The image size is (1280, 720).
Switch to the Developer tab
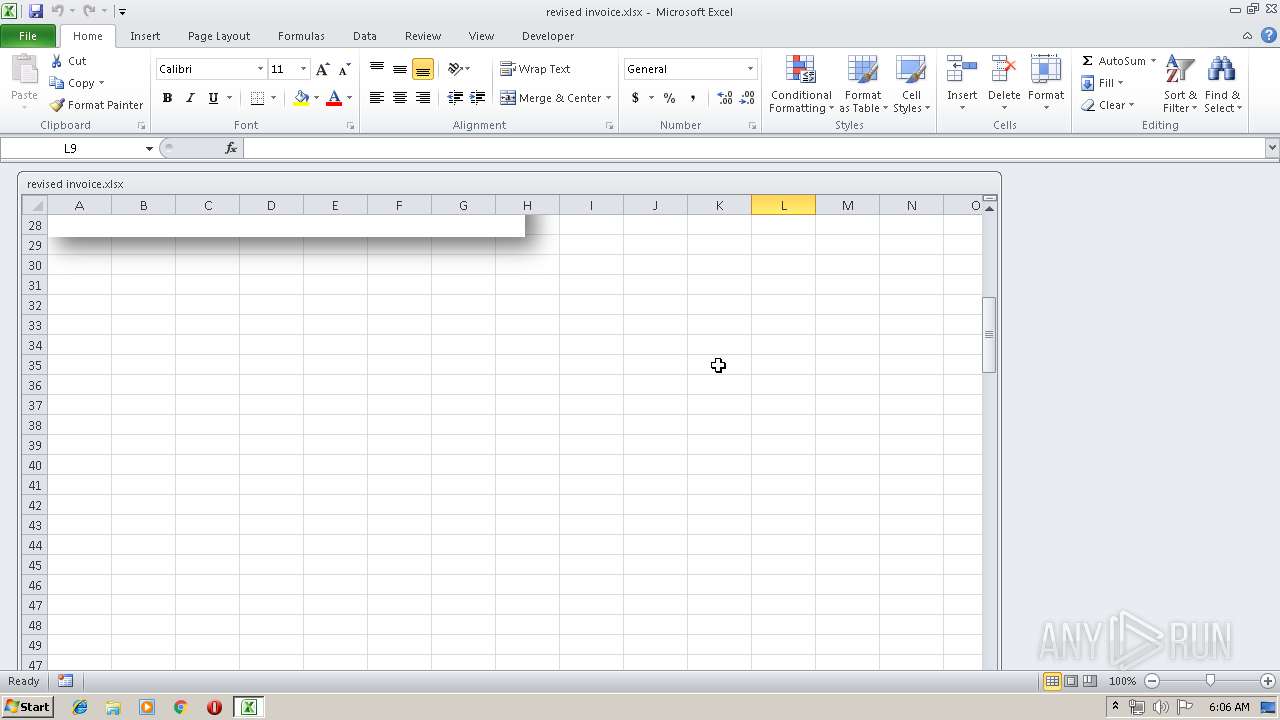(548, 36)
